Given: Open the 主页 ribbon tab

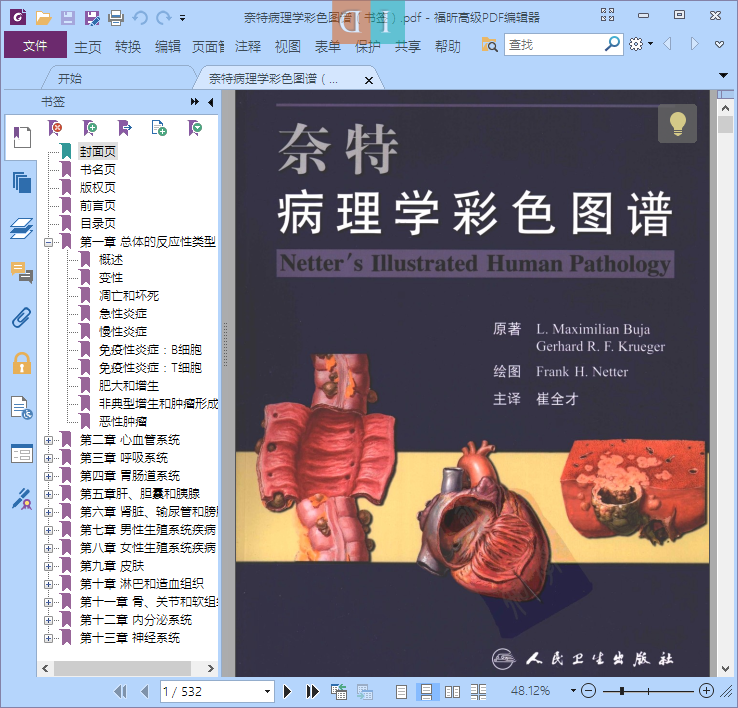Looking at the screenshot, I should coord(88,47).
